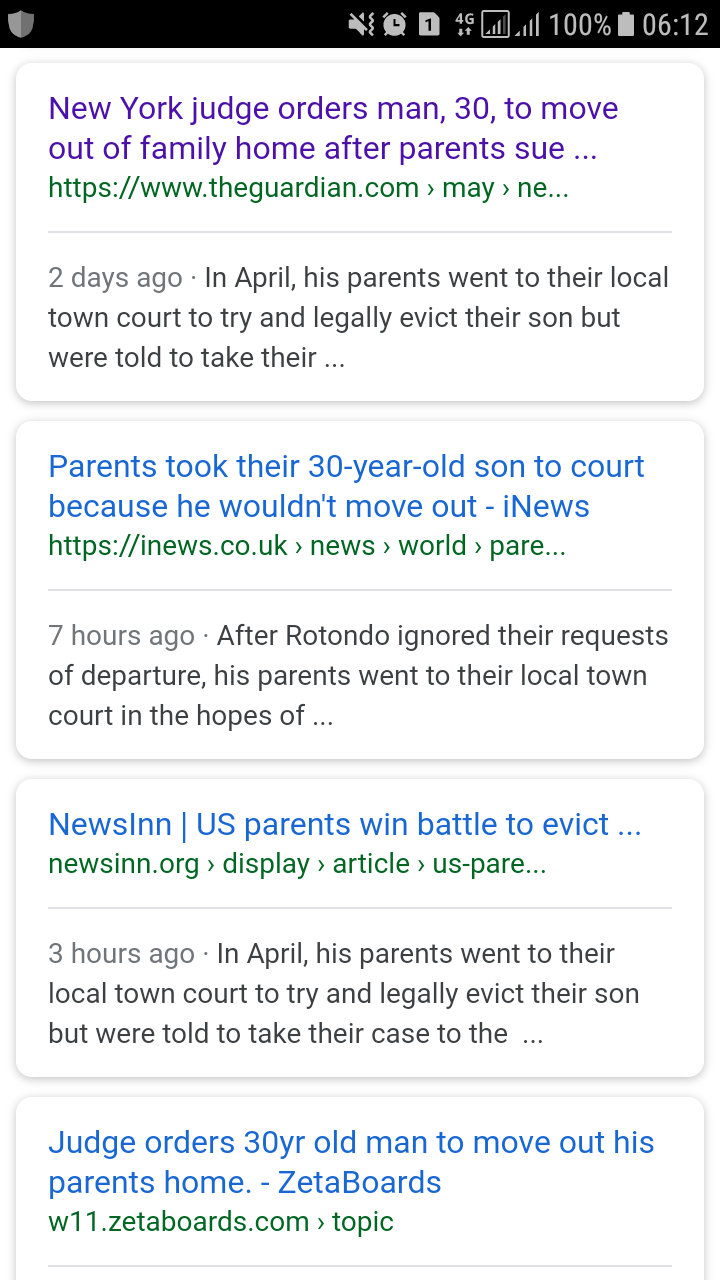Tap the 100% battery percentage text

point(579,24)
